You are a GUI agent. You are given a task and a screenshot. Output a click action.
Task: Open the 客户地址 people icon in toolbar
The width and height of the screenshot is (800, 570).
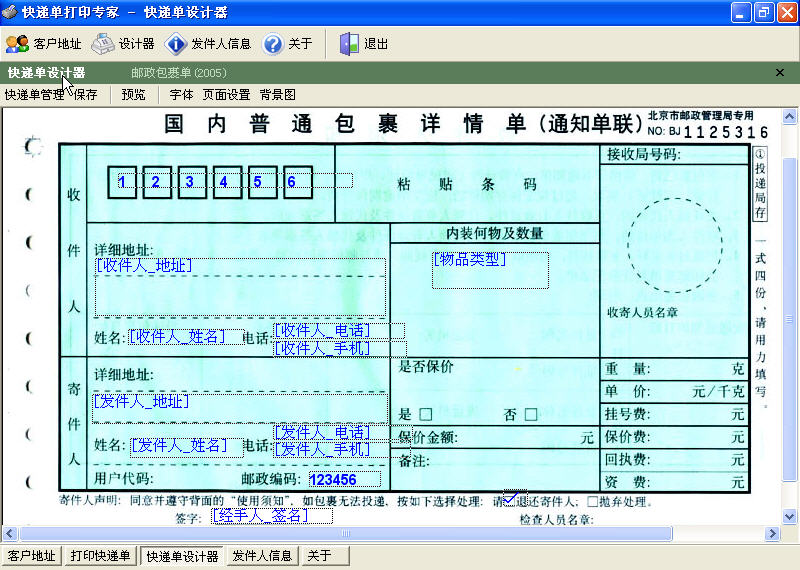[x=17, y=44]
